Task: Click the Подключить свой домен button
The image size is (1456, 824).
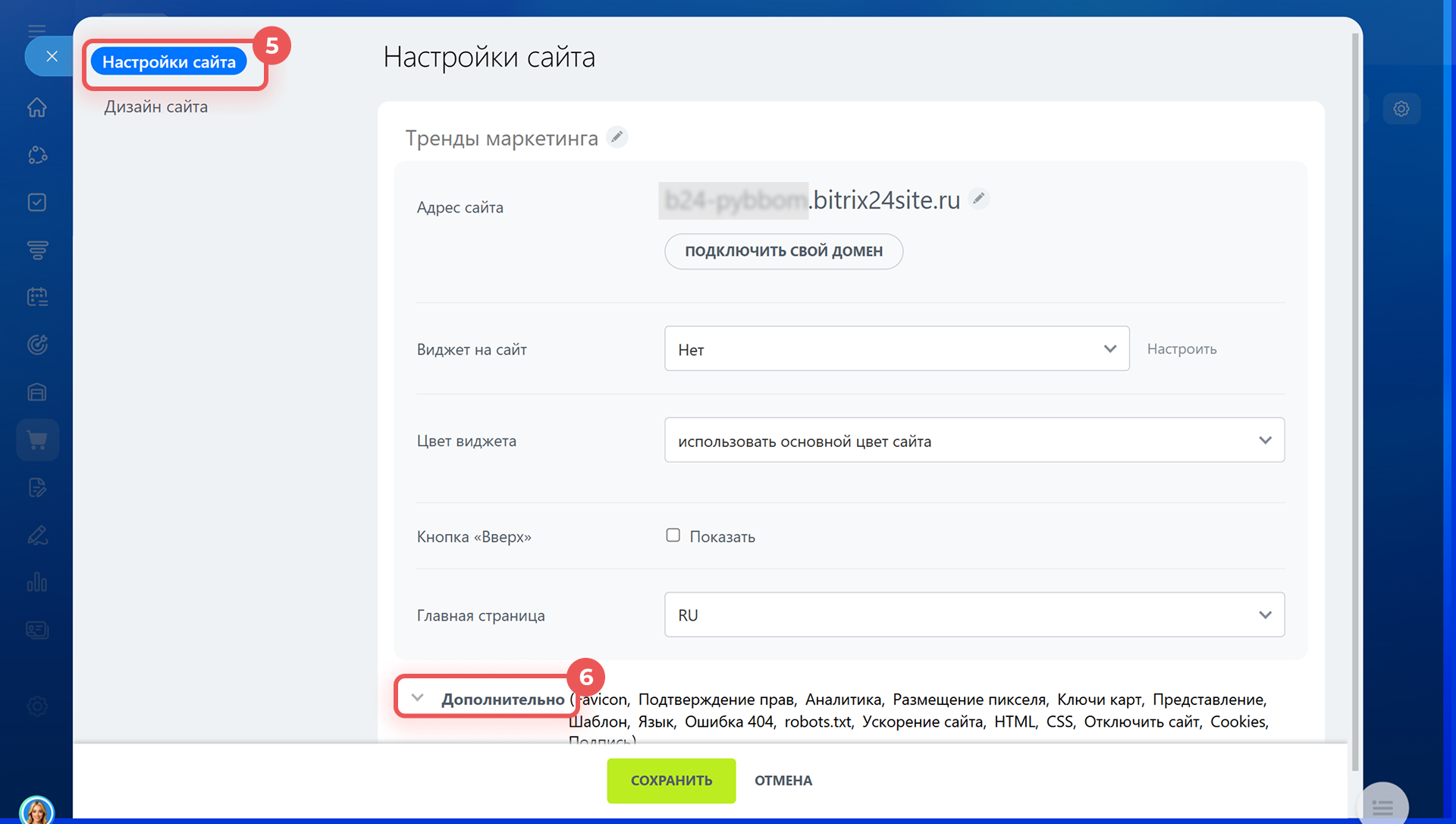Action: [x=783, y=251]
